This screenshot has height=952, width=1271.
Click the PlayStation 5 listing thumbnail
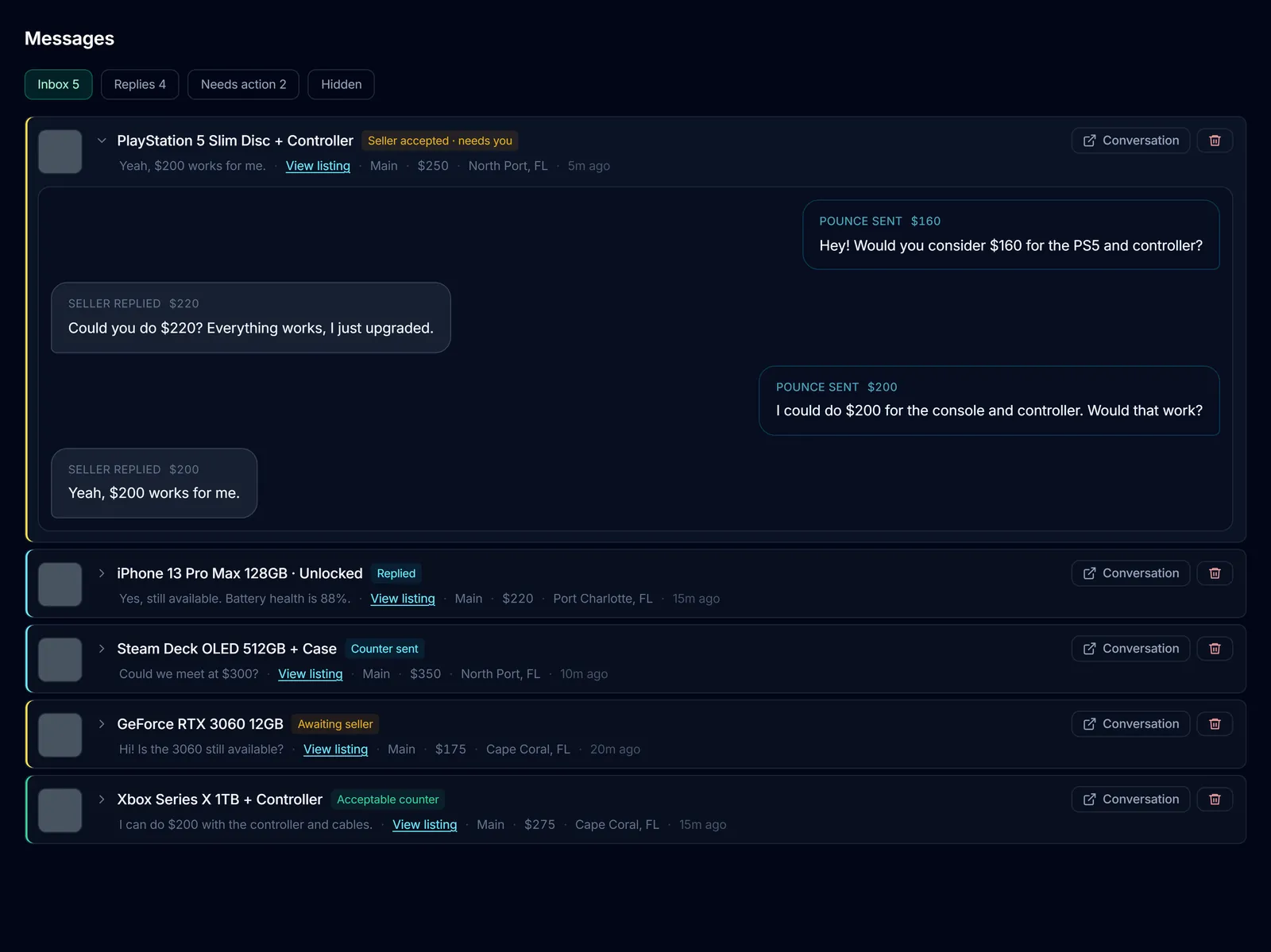click(x=60, y=152)
